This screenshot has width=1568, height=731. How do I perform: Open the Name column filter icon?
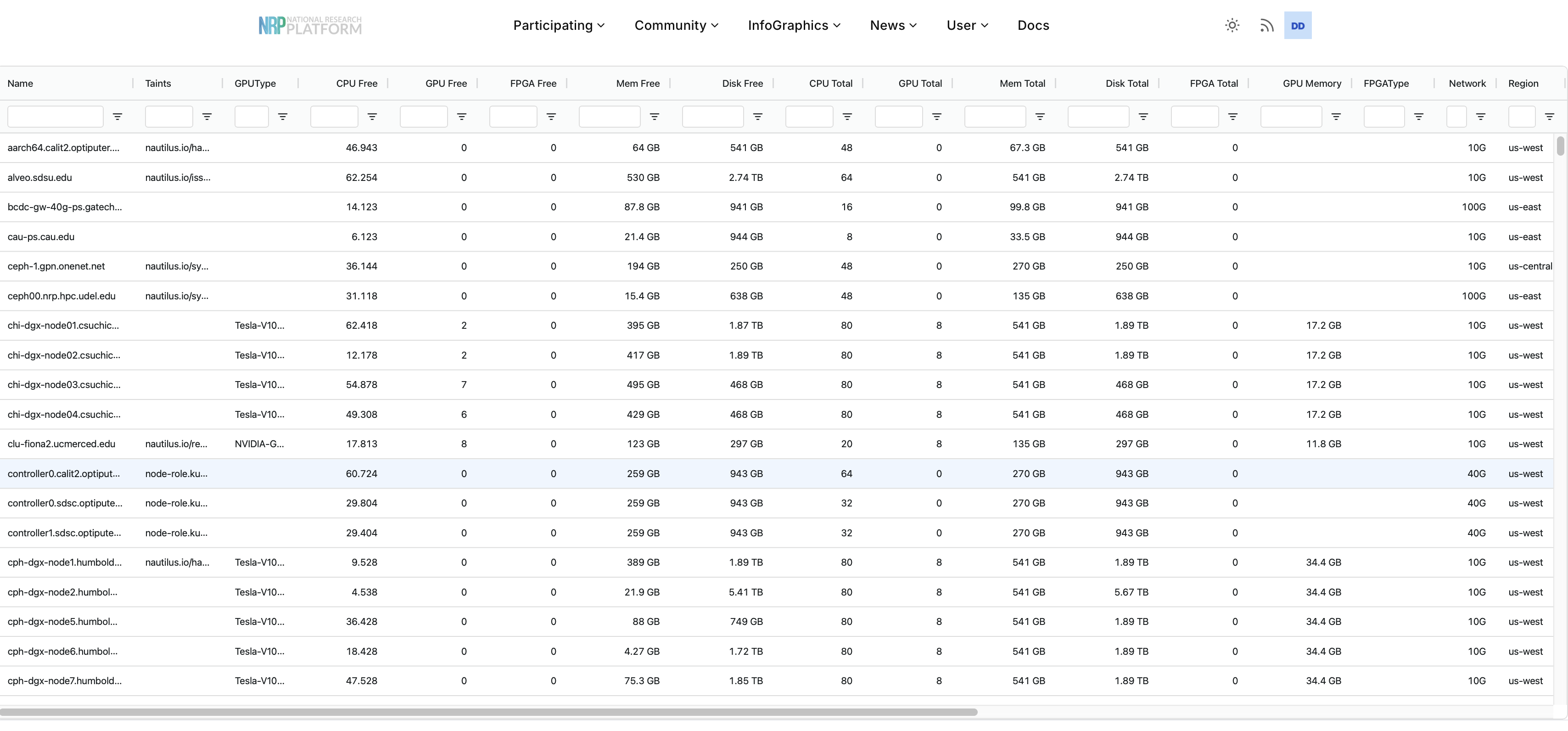(x=118, y=116)
